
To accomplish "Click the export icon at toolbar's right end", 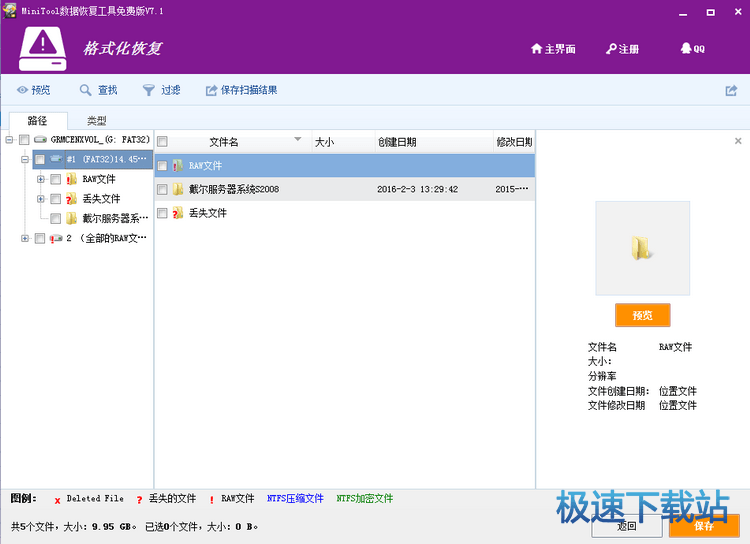I will point(731,90).
